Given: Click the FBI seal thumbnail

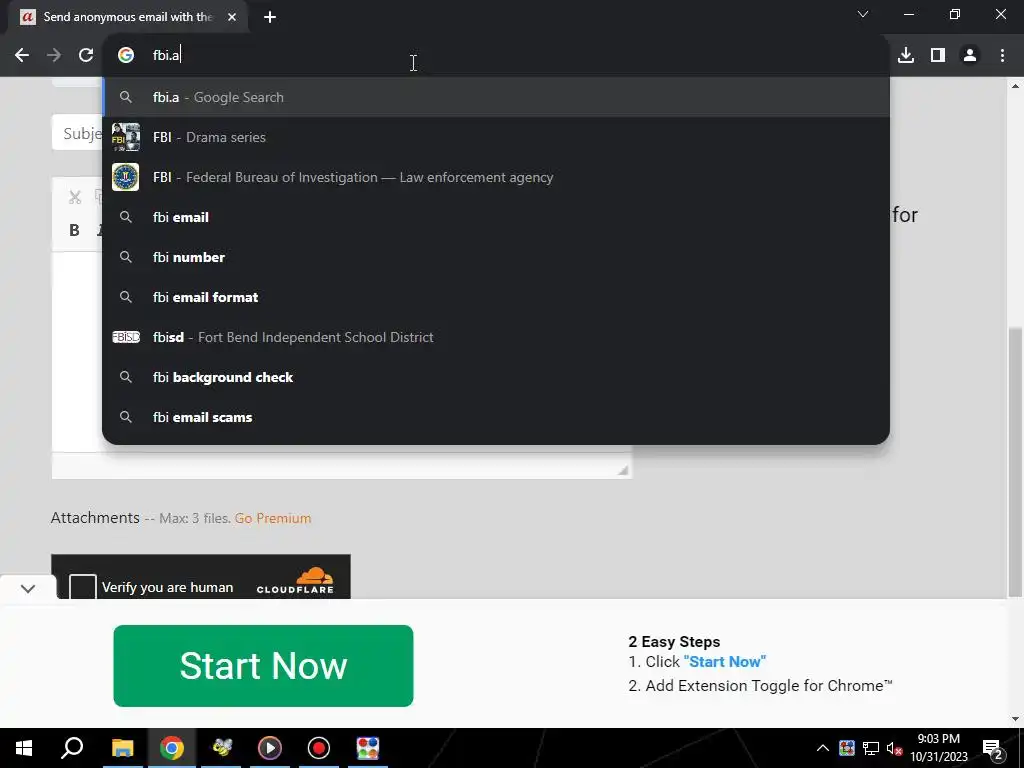Looking at the screenshot, I should (x=125, y=177).
